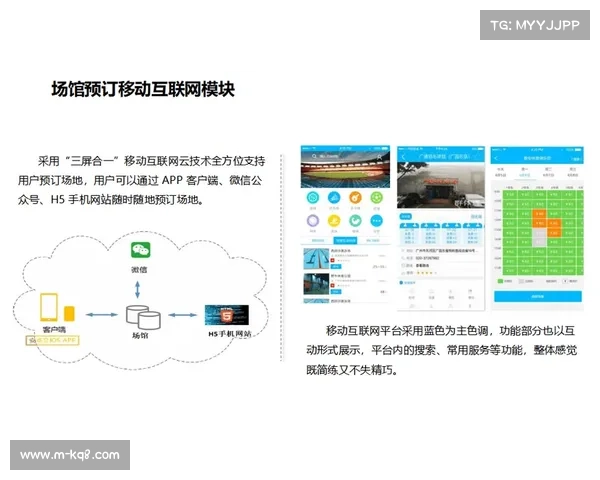Open the profile icon on stadium banner
This screenshot has width=600, height=480.
click(380, 157)
